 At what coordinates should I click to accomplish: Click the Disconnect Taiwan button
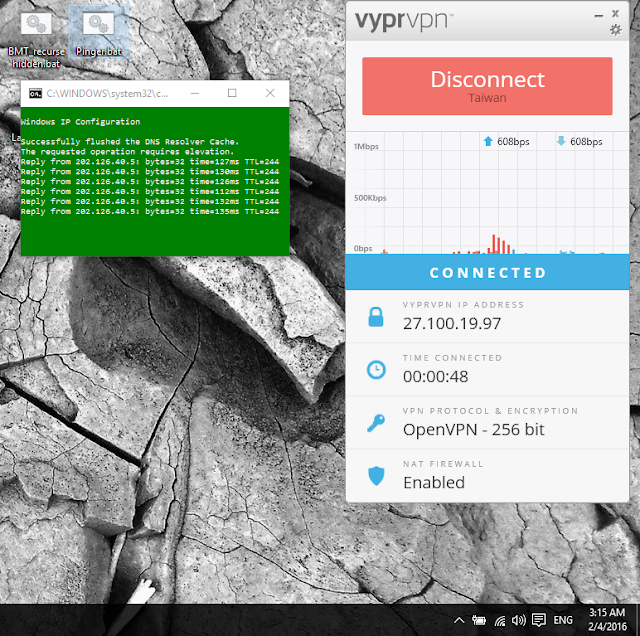pos(487,86)
